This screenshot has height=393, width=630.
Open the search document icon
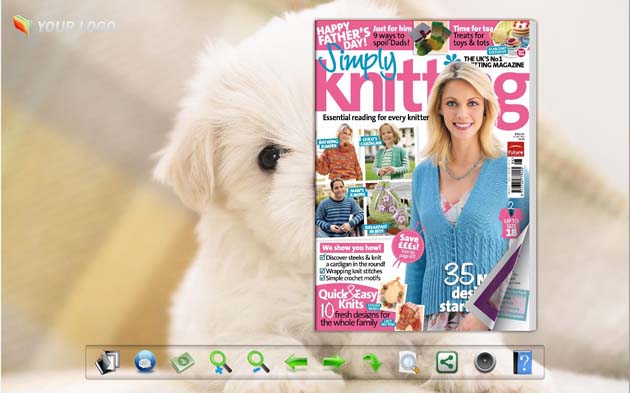pyautogui.click(x=409, y=362)
